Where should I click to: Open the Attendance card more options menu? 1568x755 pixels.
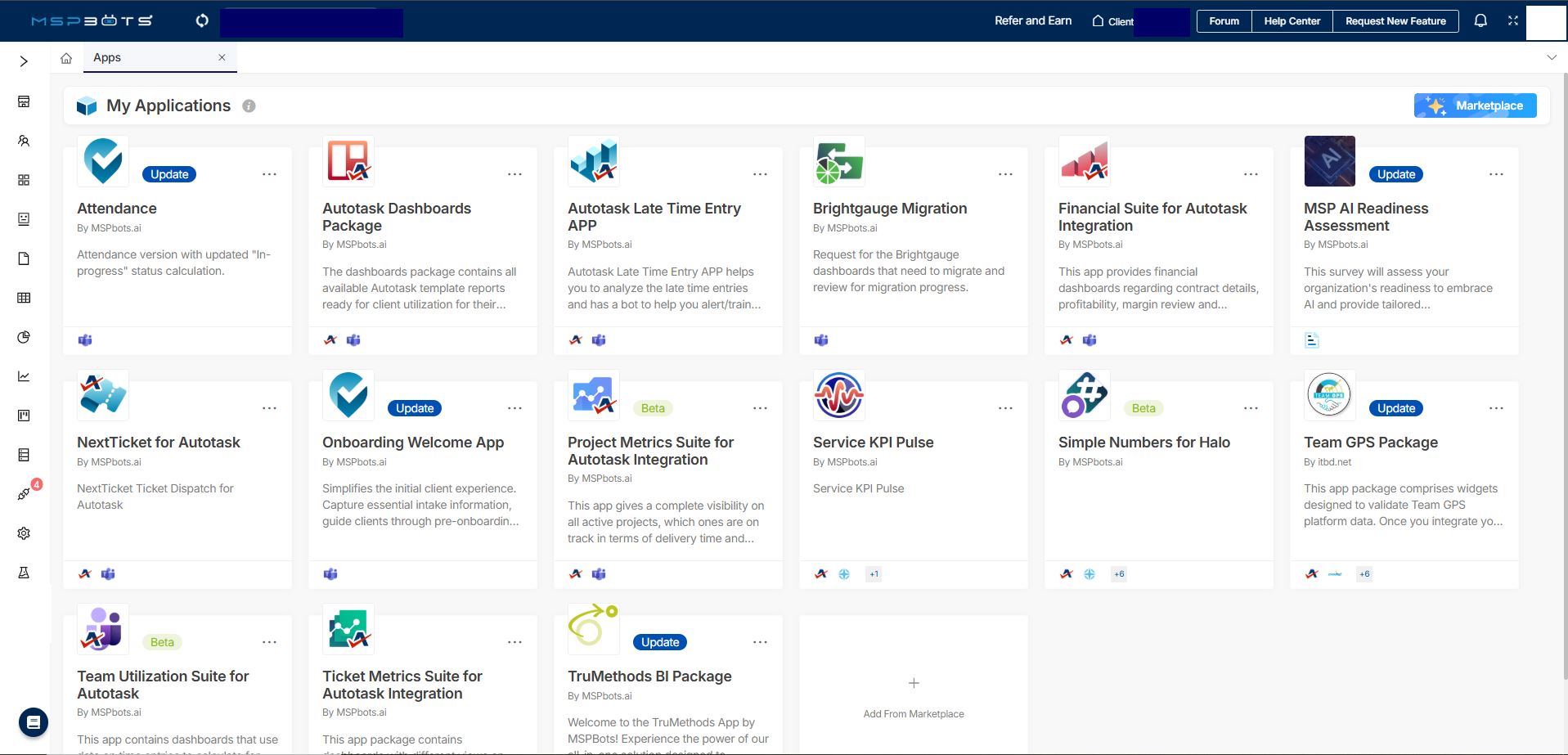click(269, 174)
